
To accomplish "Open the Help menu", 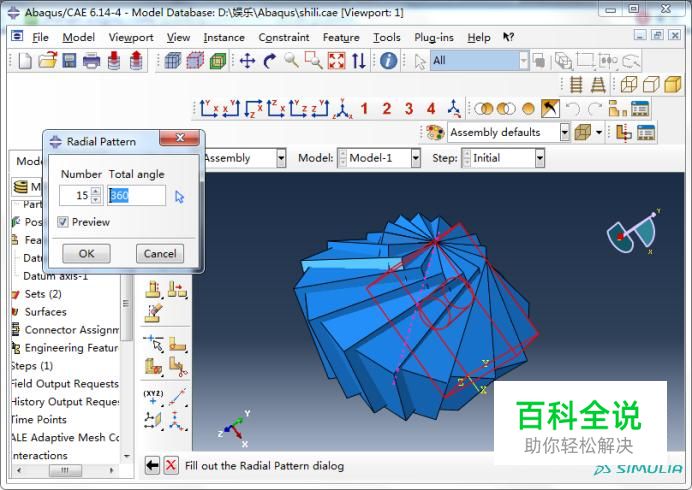I will pyautogui.click(x=479, y=38).
